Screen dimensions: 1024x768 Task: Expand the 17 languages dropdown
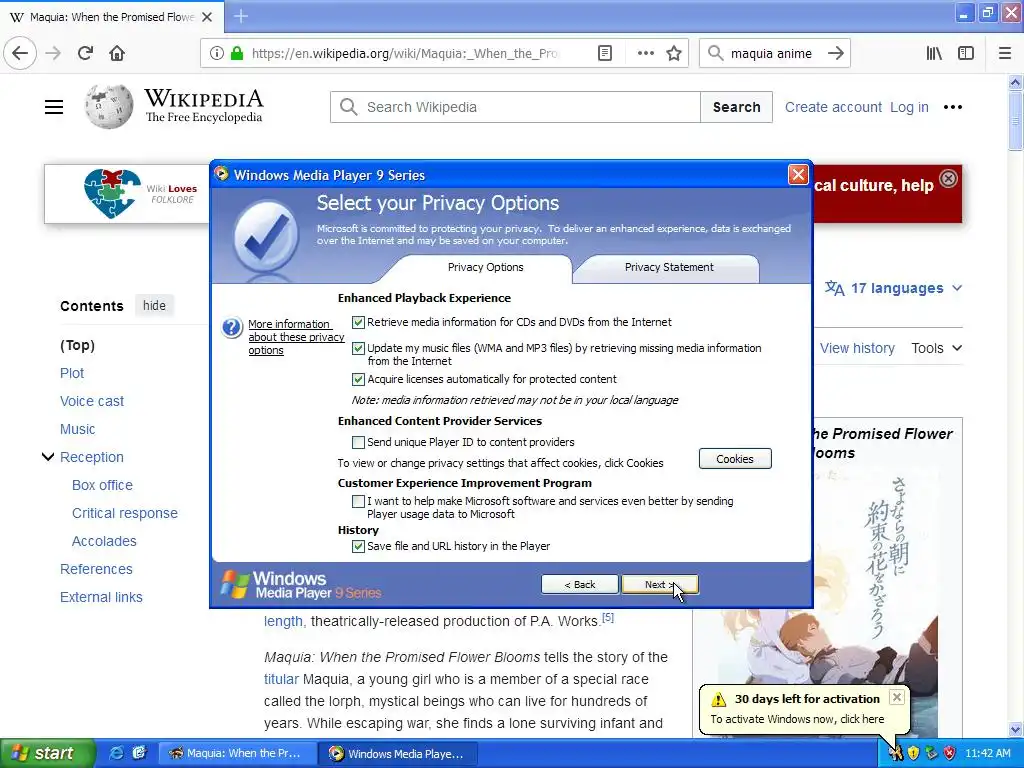(x=893, y=288)
